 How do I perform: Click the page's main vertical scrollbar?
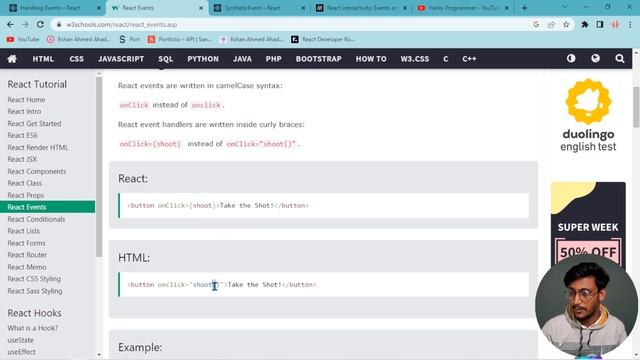point(636,107)
